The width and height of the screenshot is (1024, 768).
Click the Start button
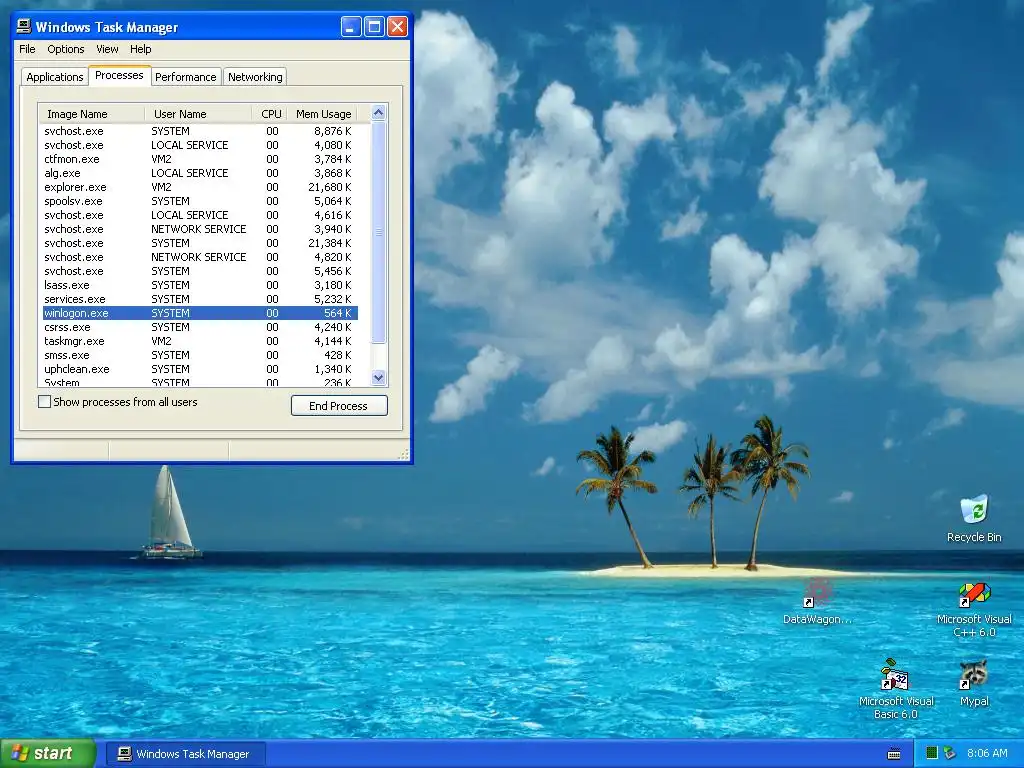click(48, 753)
